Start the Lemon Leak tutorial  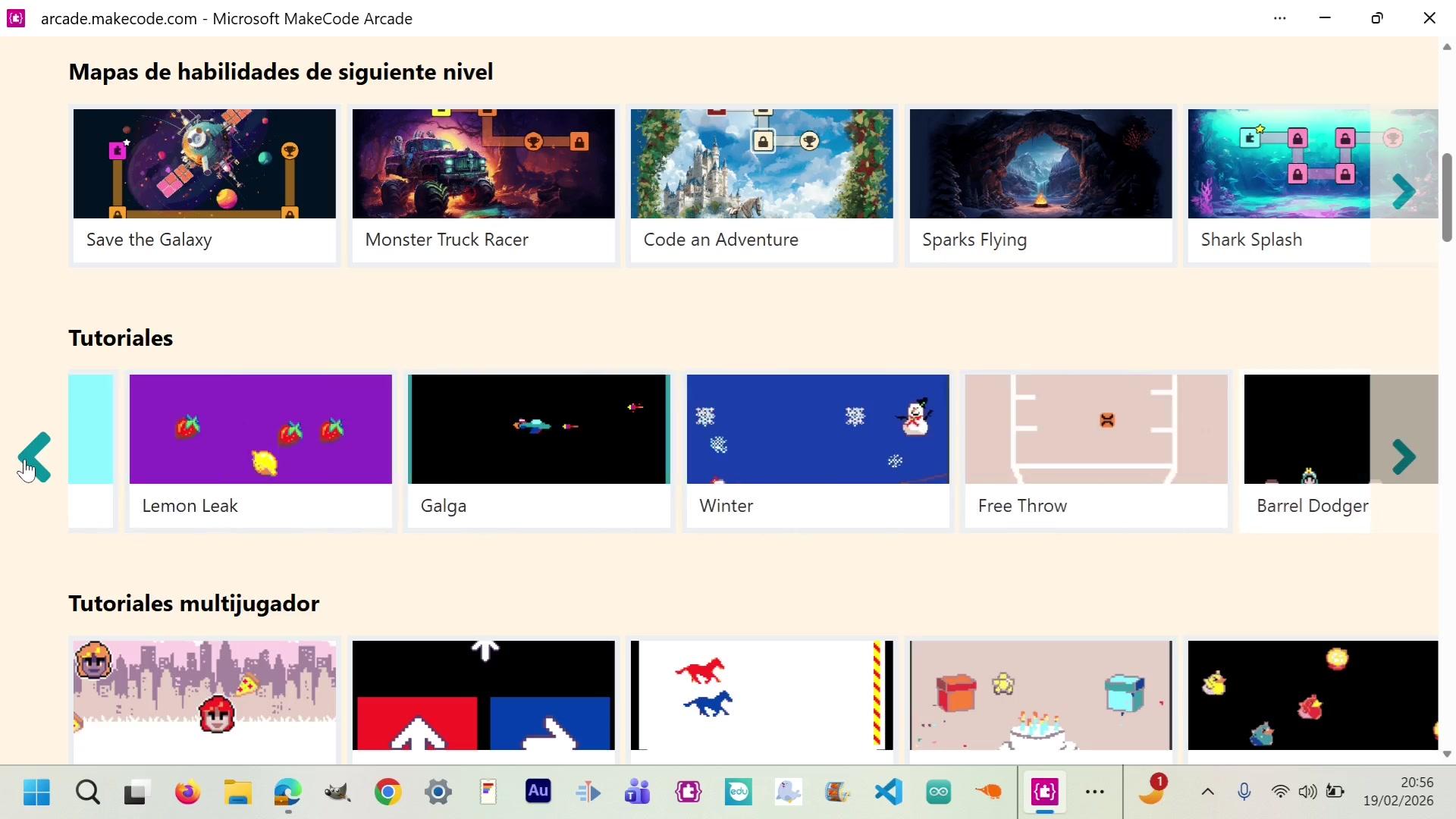click(x=260, y=450)
